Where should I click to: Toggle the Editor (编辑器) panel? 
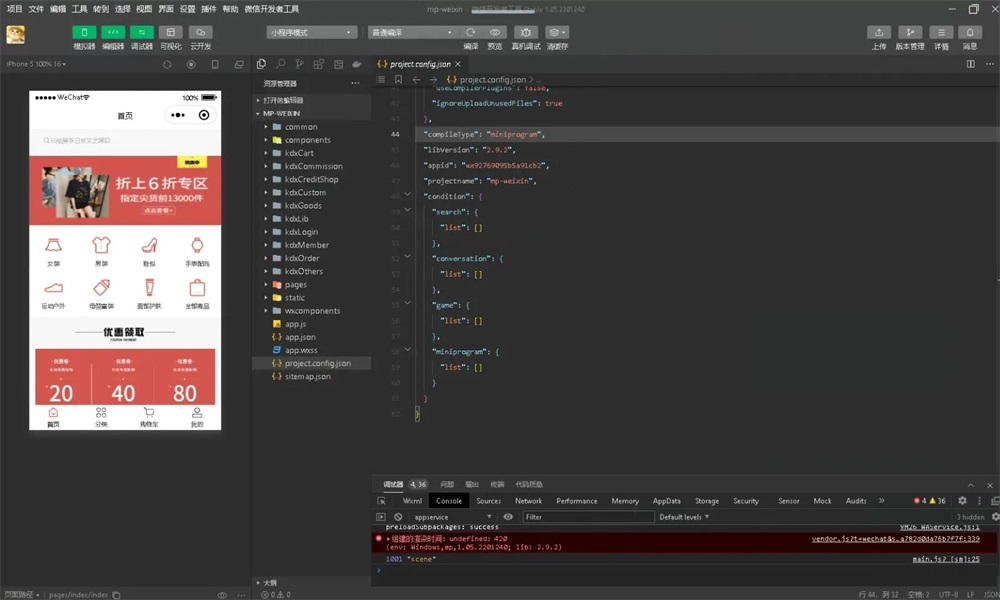point(113,33)
